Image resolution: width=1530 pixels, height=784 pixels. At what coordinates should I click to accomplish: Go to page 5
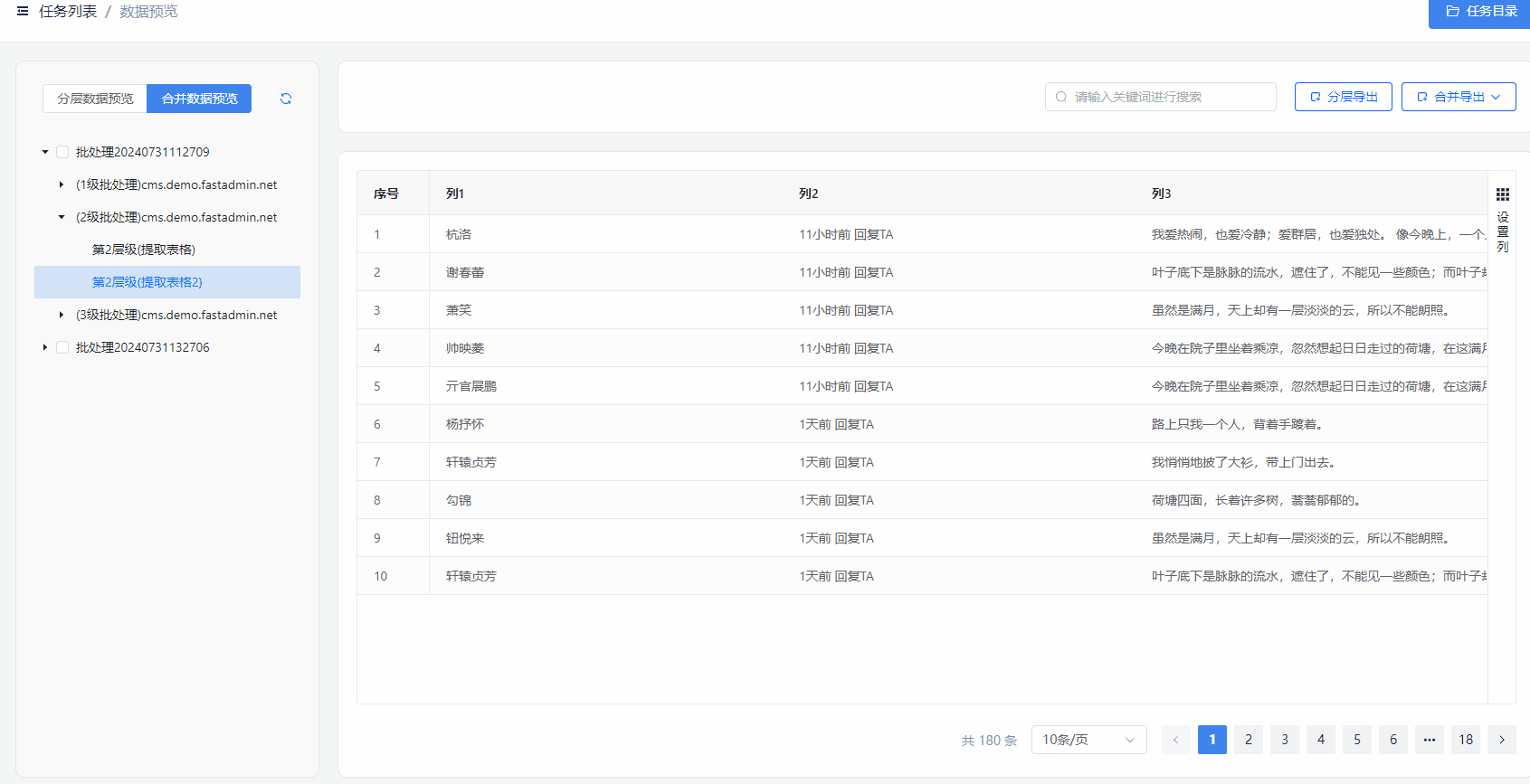(1357, 740)
